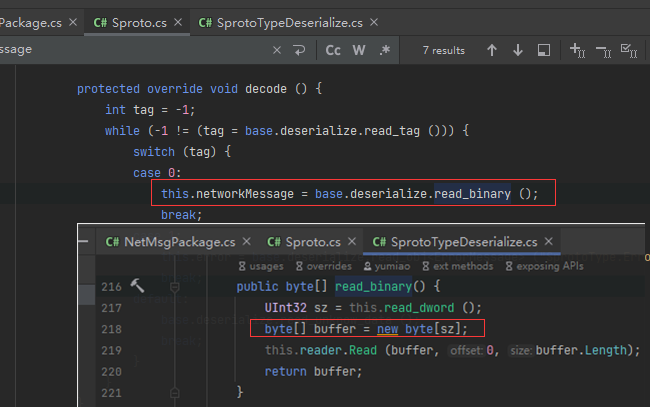Collapse the read_binary method fold marker
Viewport: 650px width, 407px height.
[174, 287]
